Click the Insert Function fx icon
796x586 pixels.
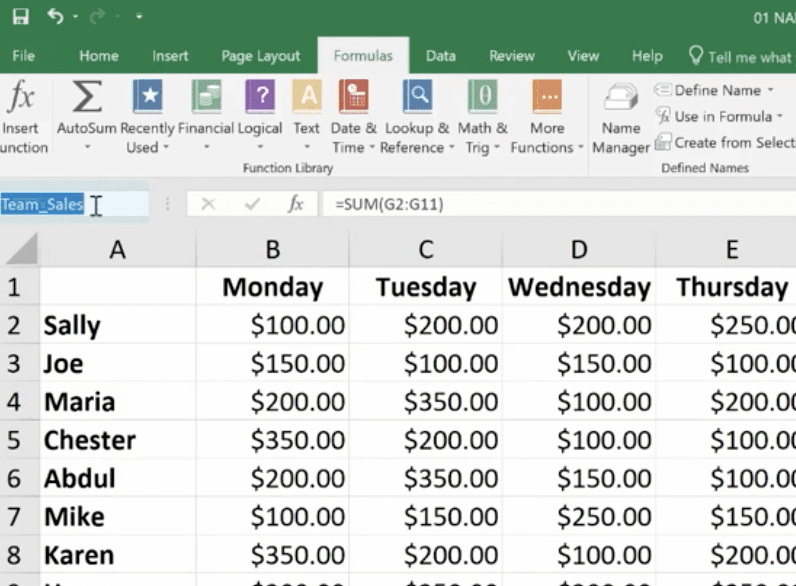coord(20,98)
